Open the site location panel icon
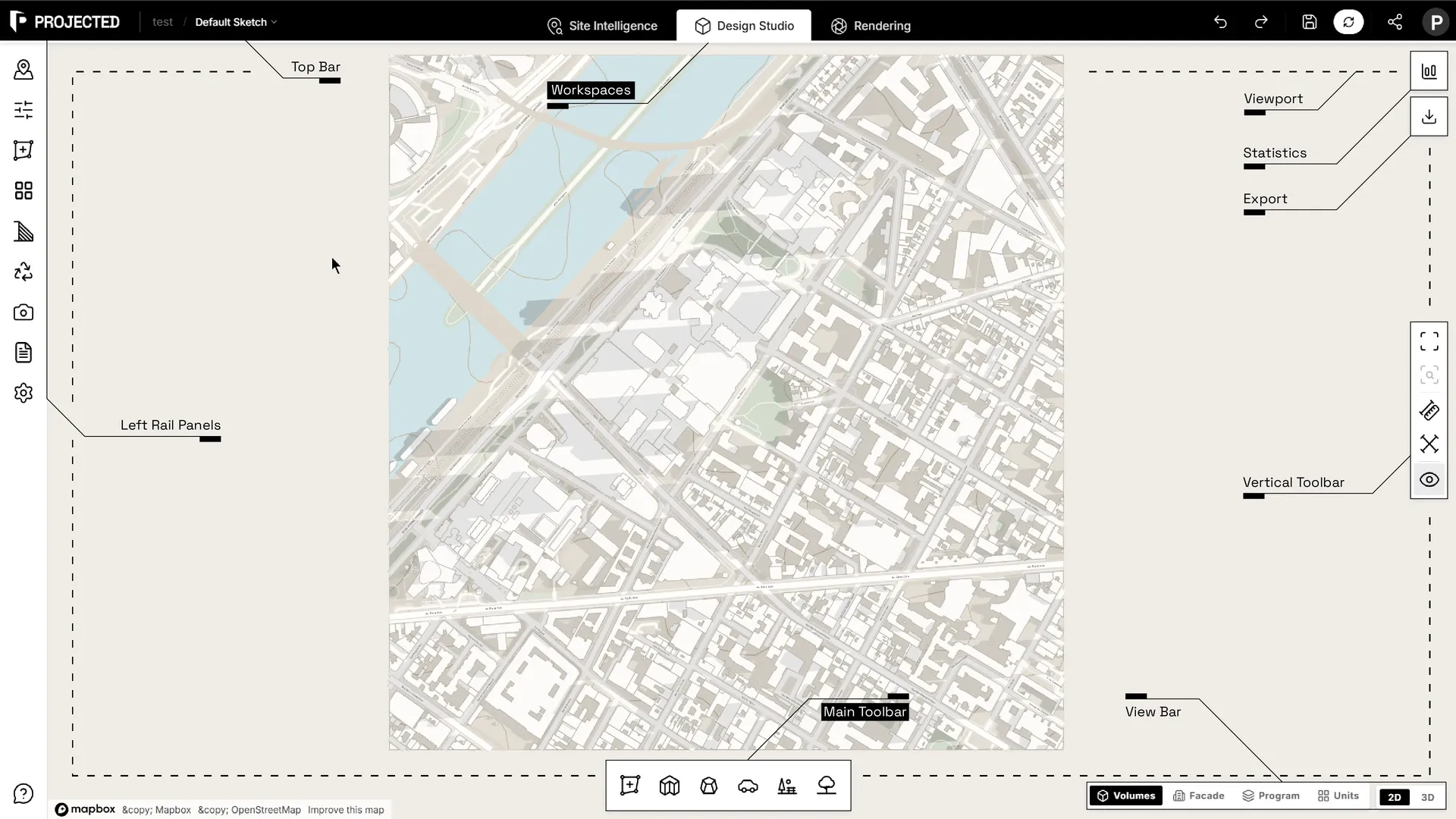Viewport: 1456px width, 819px height. 24,70
